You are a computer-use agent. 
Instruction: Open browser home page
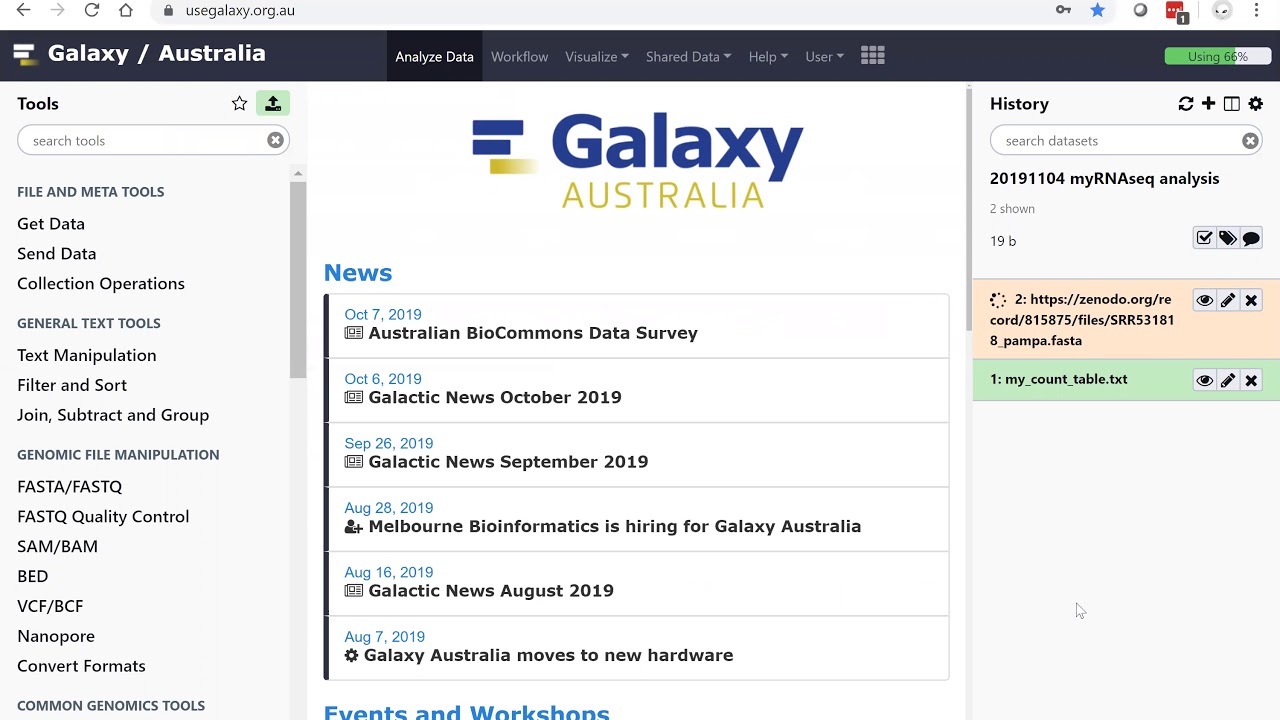coord(126,10)
